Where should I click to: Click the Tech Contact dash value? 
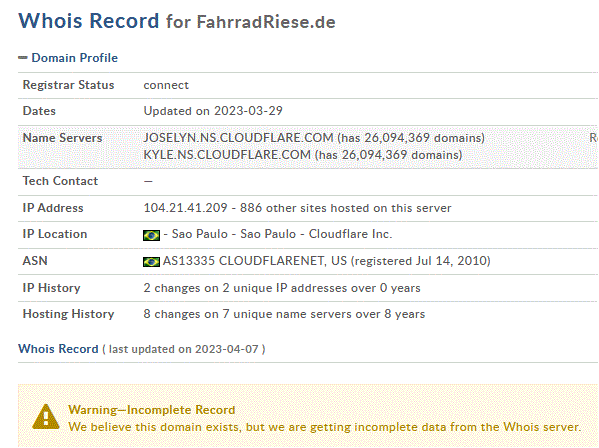[x=148, y=181]
